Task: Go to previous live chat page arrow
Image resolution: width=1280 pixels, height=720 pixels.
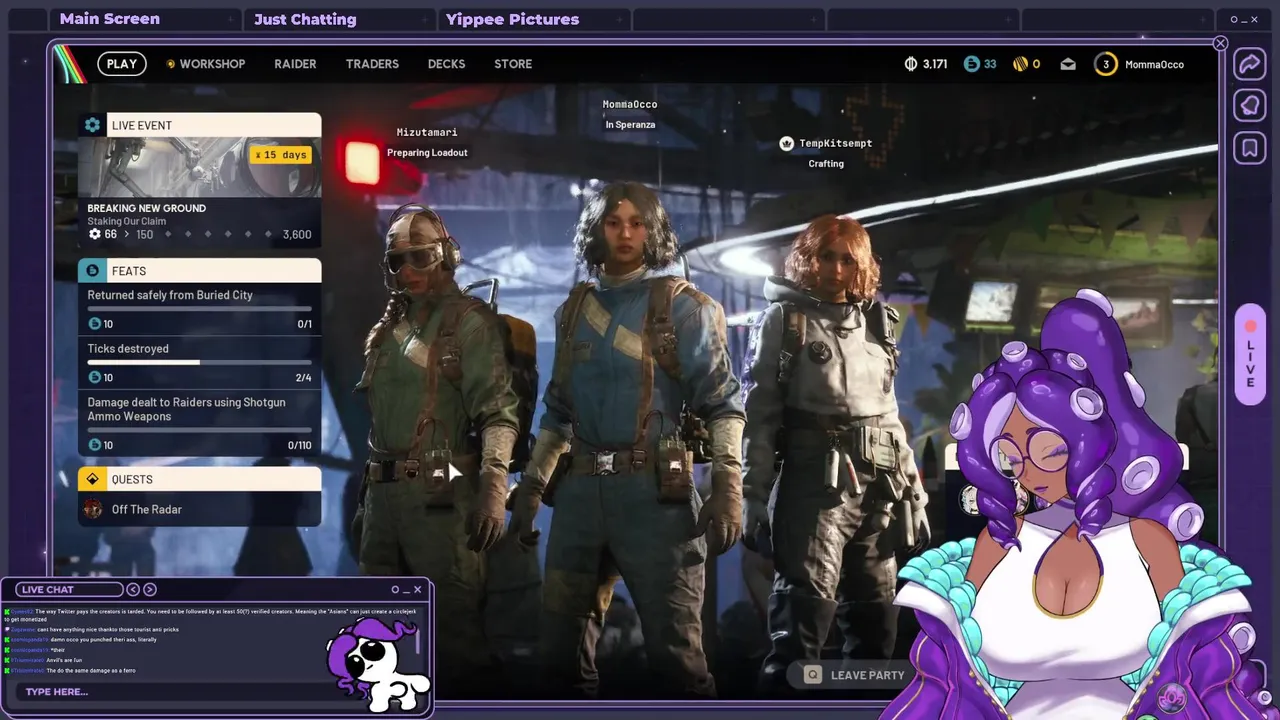Action: [x=133, y=589]
